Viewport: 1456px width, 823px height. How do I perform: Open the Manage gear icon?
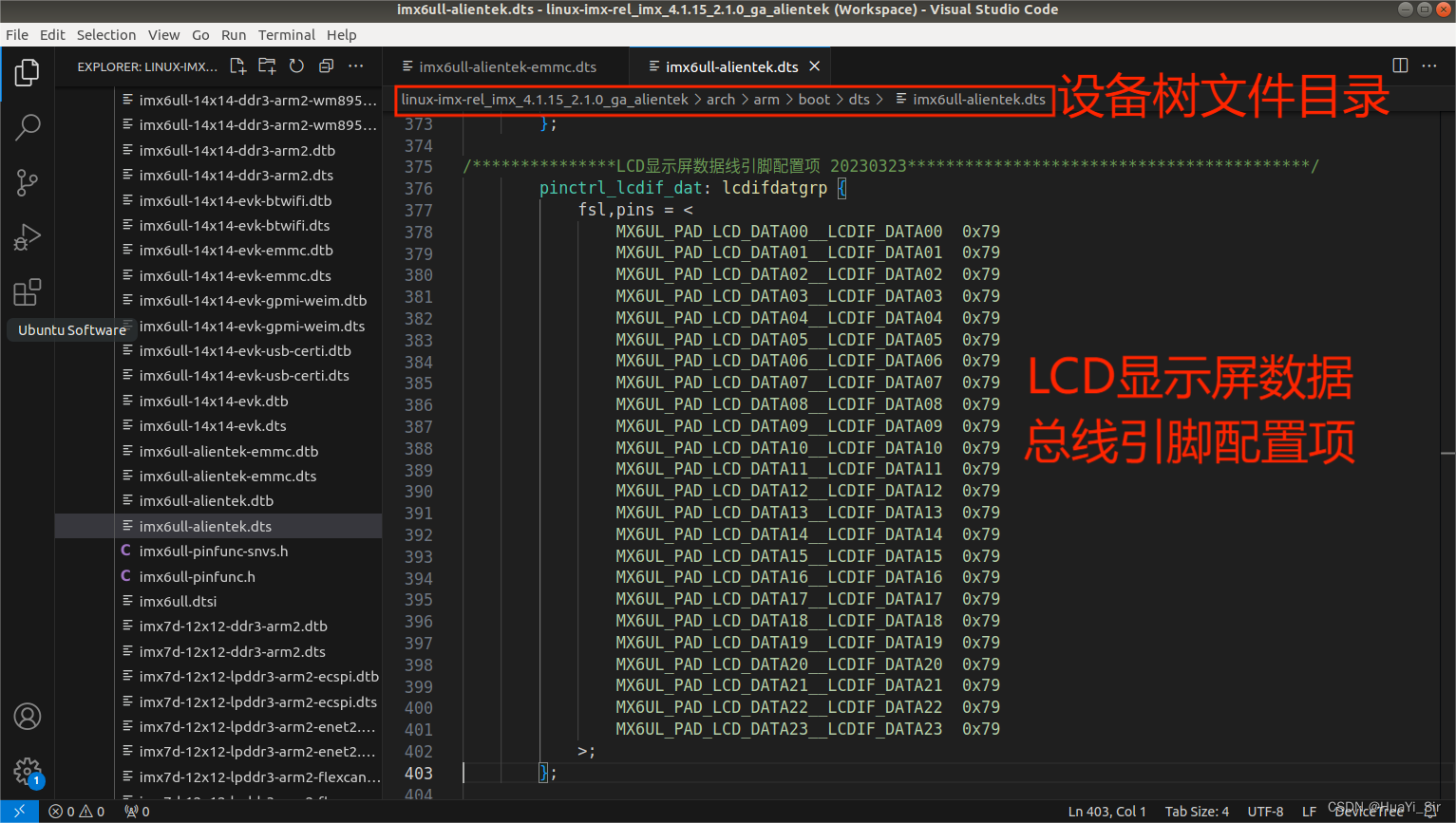(x=27, y=771)
